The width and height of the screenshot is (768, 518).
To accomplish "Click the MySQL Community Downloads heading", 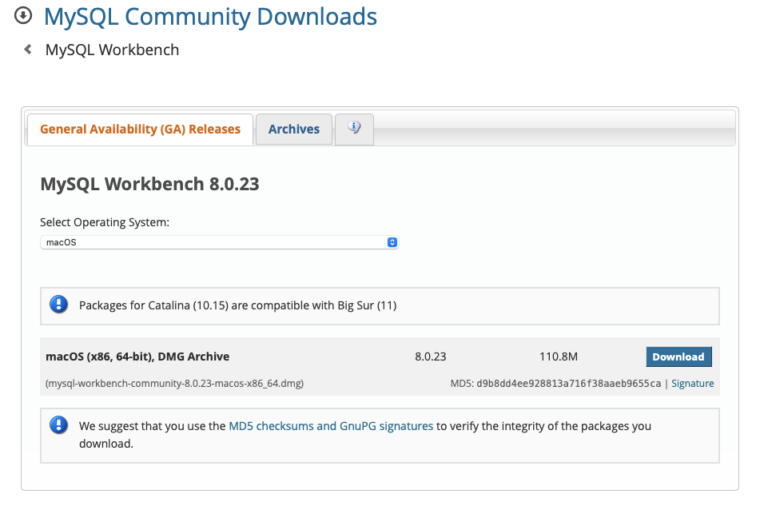I will 211,17.
